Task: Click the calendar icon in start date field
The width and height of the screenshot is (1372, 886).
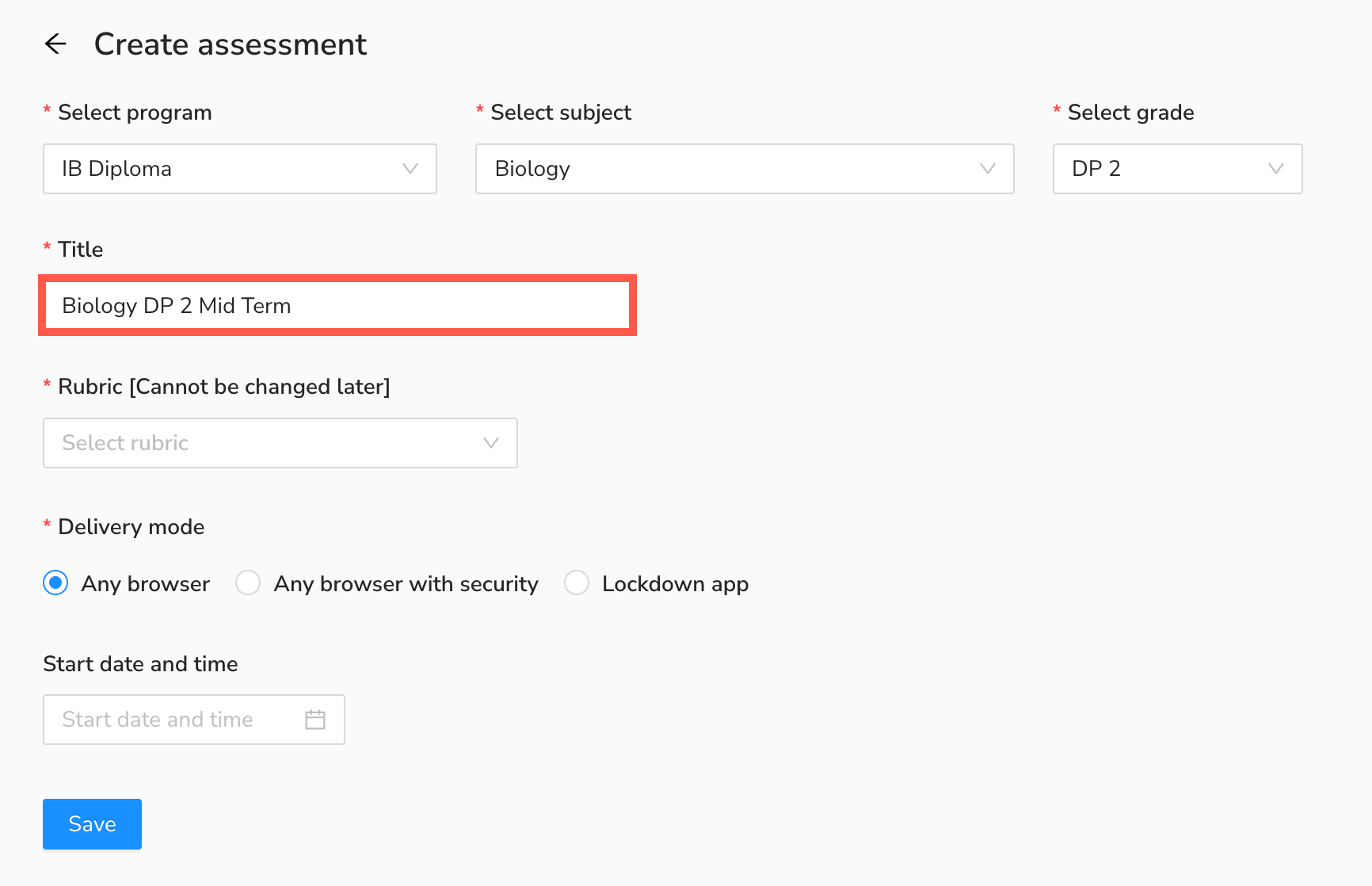Action: click(x=315, y=720)
